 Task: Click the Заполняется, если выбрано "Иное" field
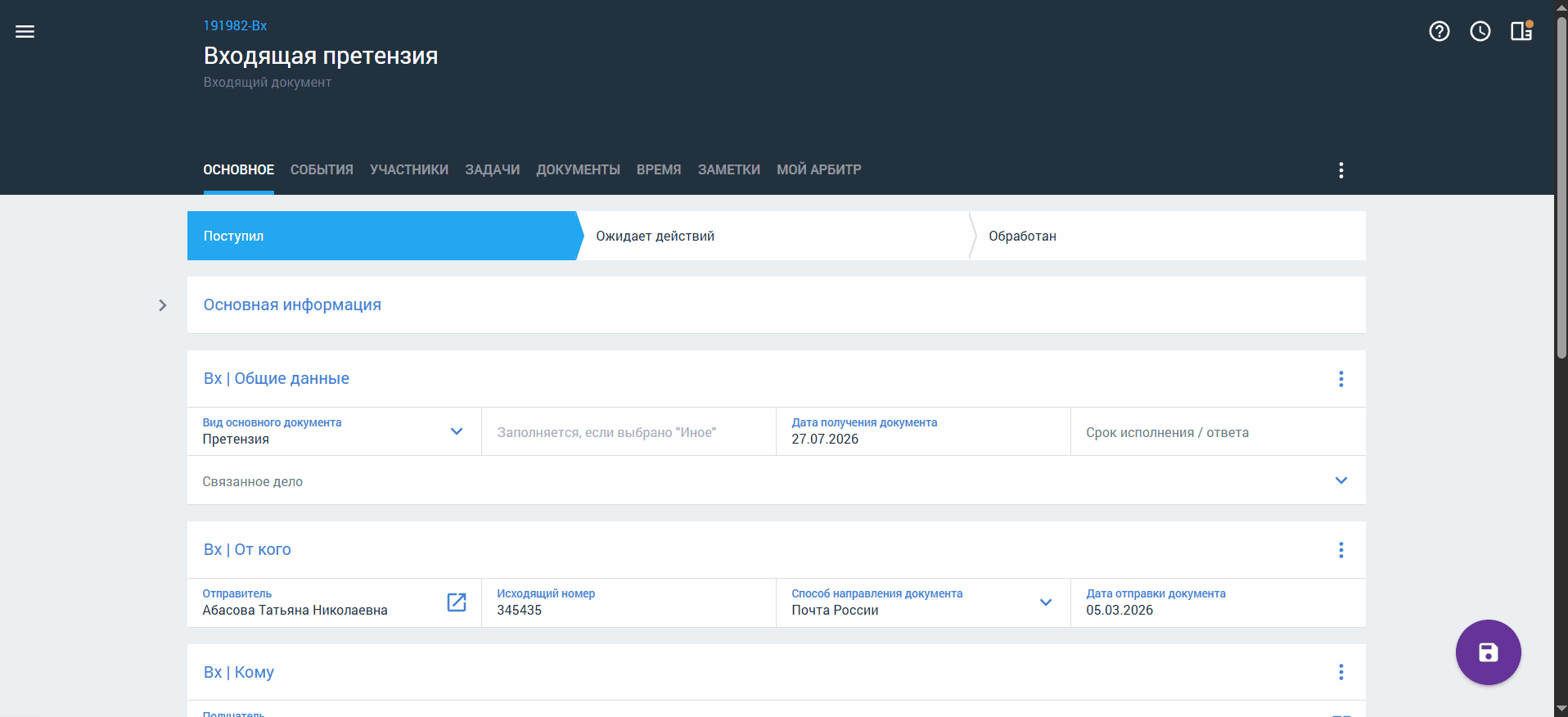point(629,431)
